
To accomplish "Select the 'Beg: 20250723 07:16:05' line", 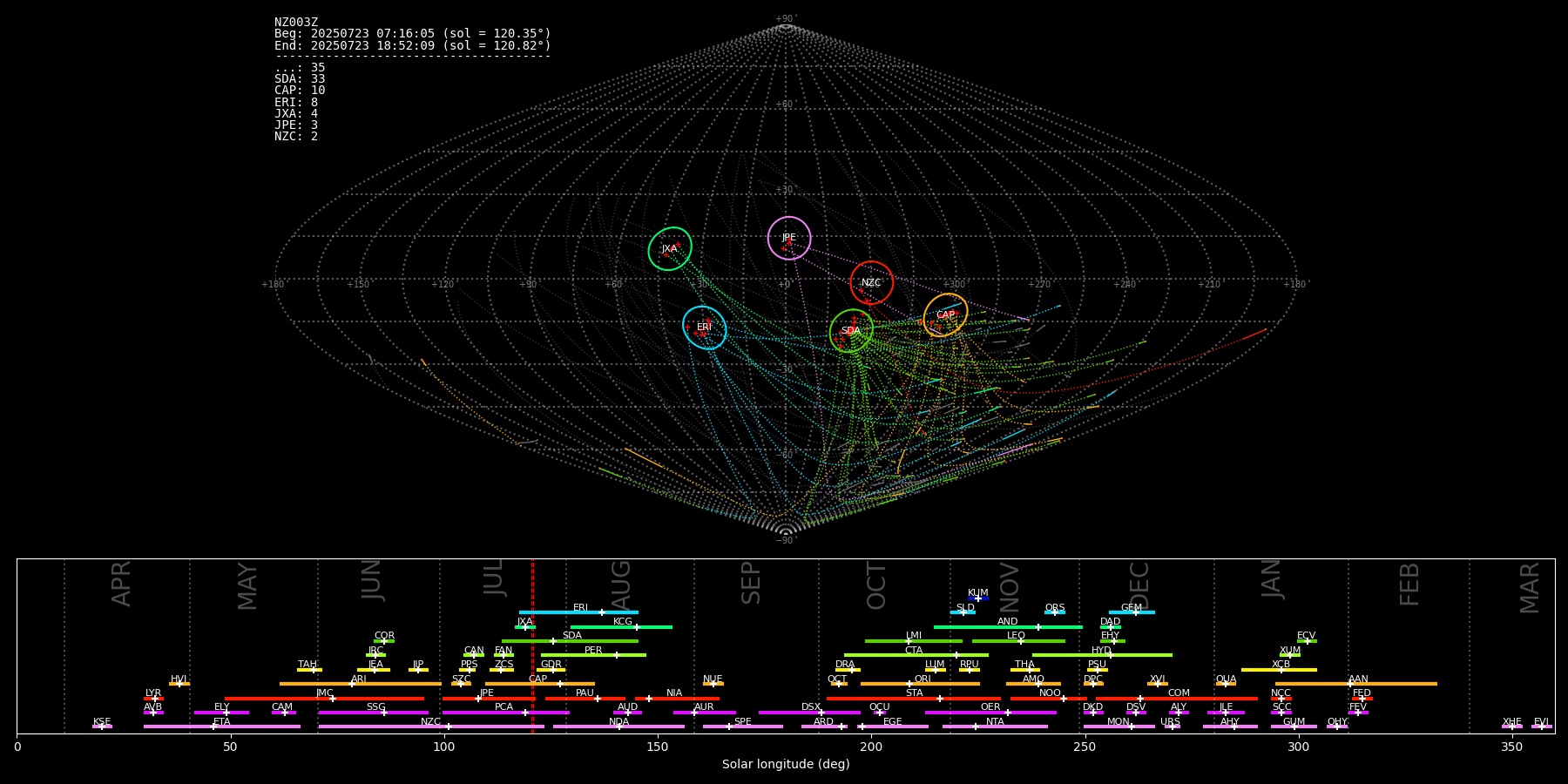I will pyautogui.click(x=413, y=34).
